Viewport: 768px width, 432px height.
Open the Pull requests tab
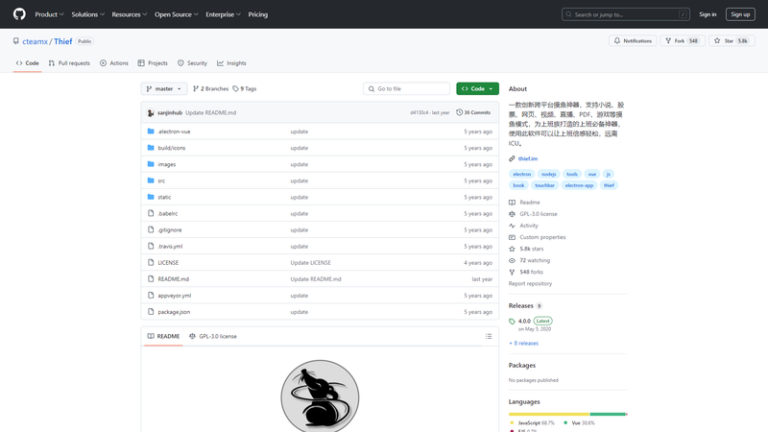click(69, 63)
